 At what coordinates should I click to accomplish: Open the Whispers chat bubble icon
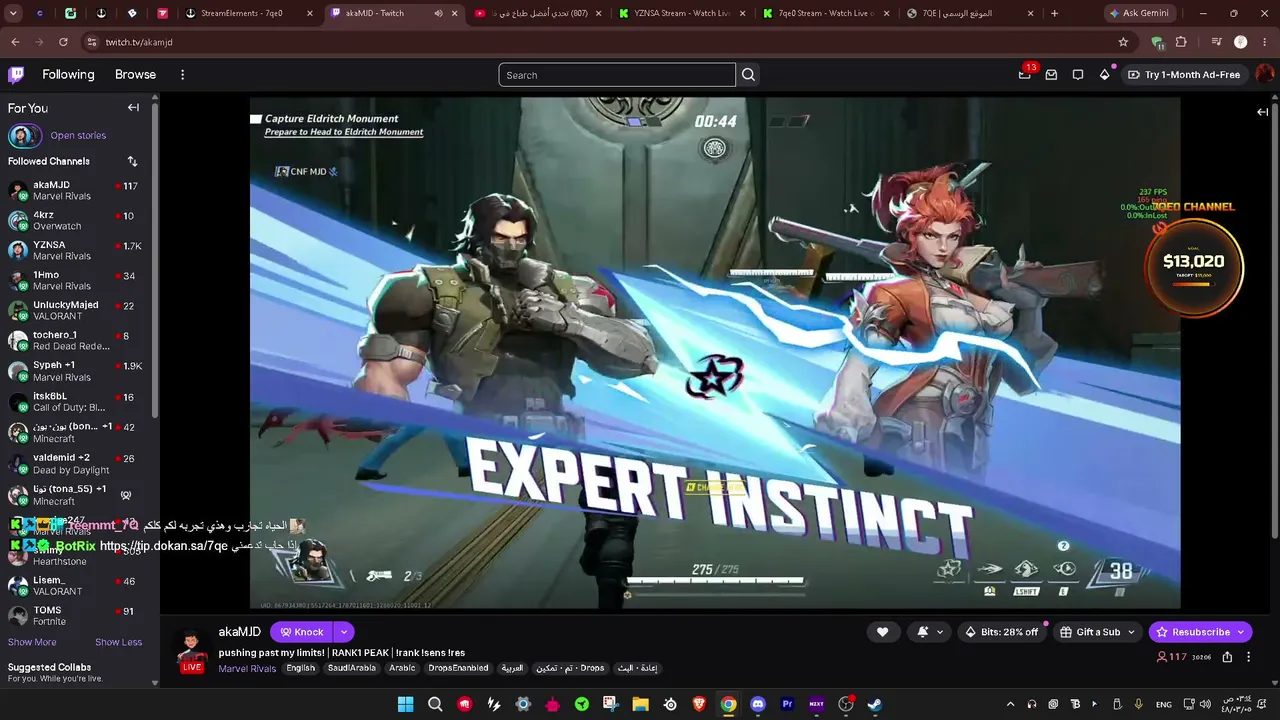pyautogui.click(x=1078, y=75)
